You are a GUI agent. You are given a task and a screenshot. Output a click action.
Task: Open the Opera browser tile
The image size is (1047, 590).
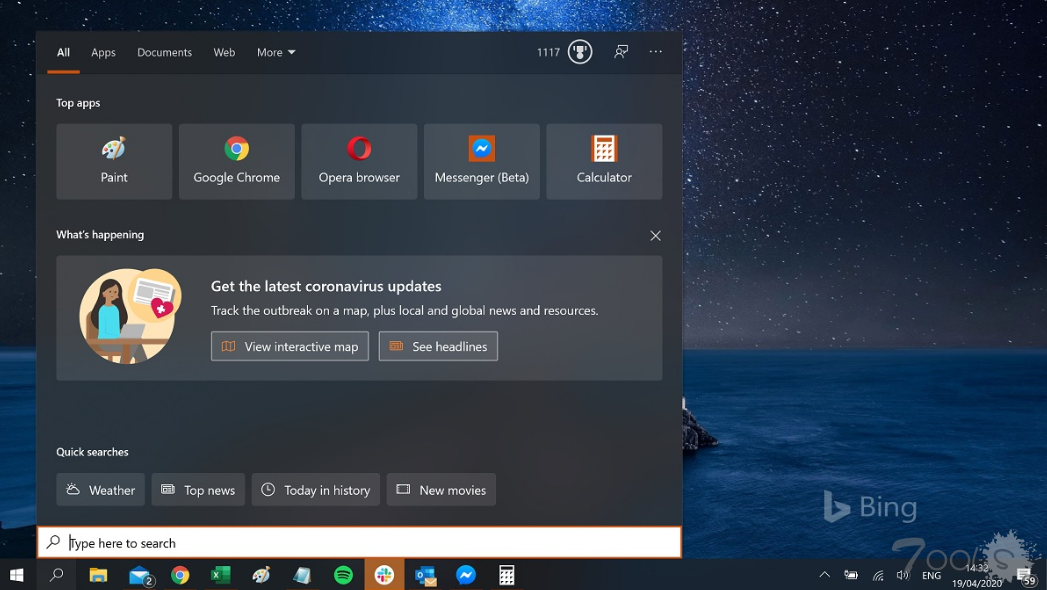pos(359,161)
